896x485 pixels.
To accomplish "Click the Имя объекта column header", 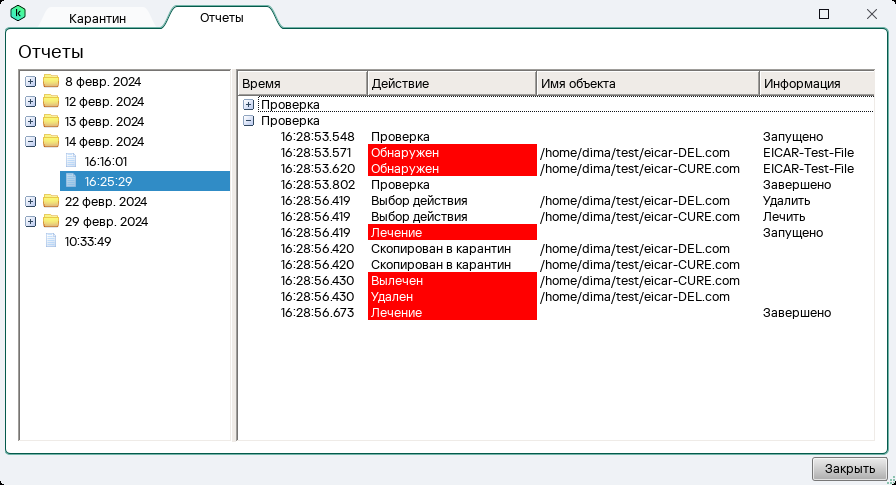I will pyautogui.click(x=647, y=84).
